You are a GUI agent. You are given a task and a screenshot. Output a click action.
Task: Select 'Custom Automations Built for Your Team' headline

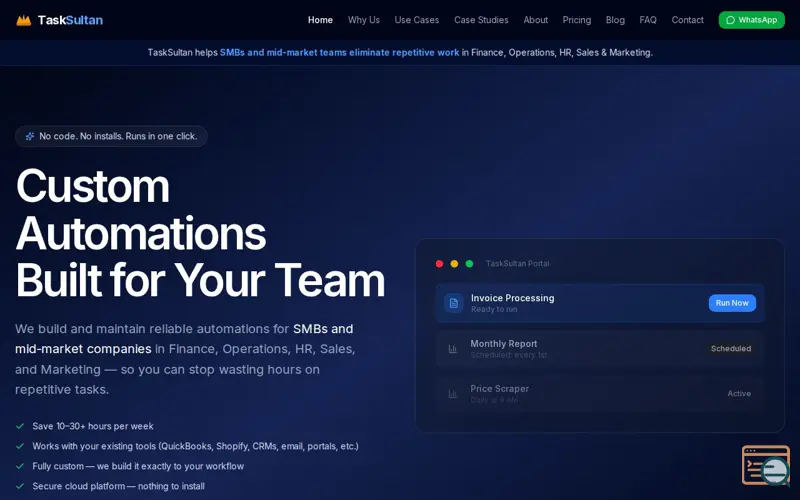pos(200,233)
